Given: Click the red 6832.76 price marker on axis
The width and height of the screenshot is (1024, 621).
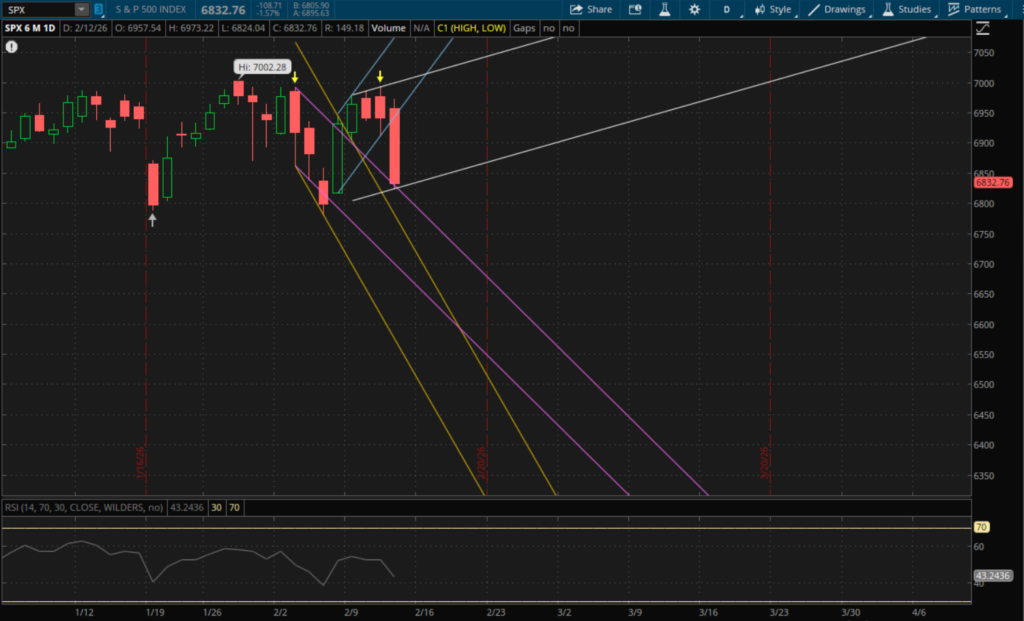Looking at the screenshot, I should click(992, 183).
